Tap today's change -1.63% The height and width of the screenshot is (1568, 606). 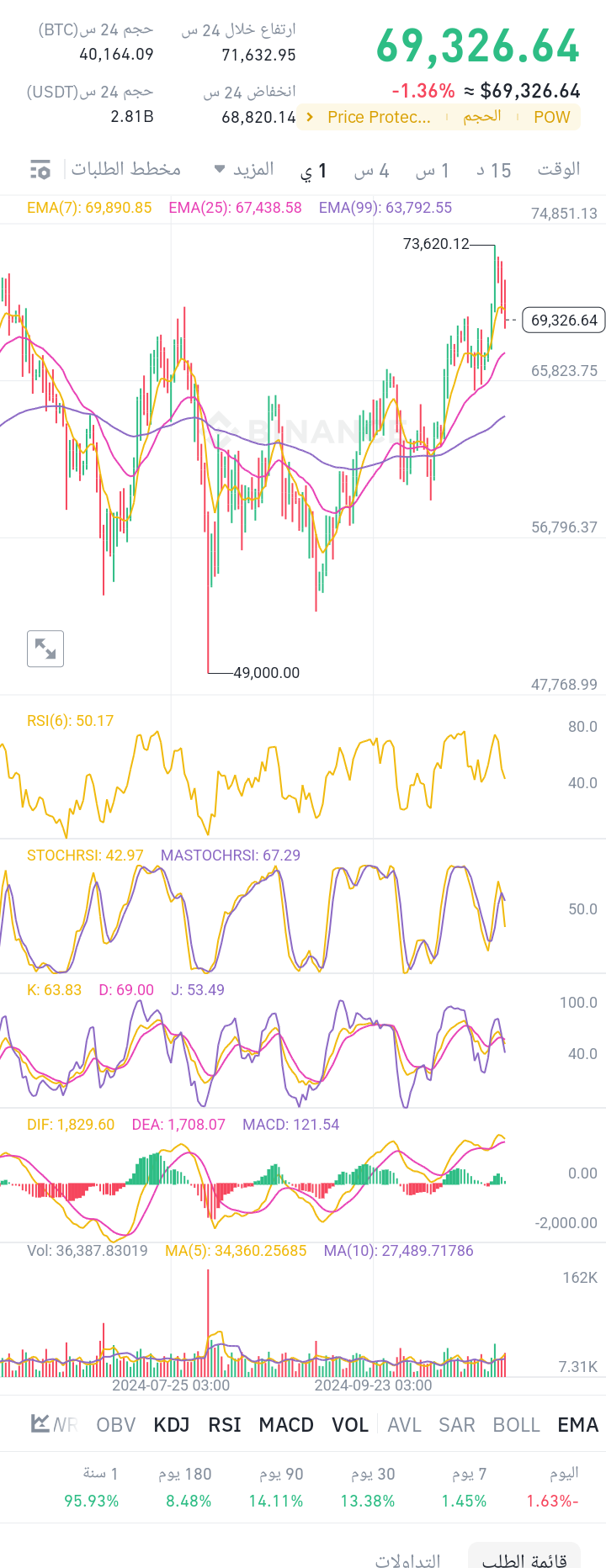(x=552, y=1501)
